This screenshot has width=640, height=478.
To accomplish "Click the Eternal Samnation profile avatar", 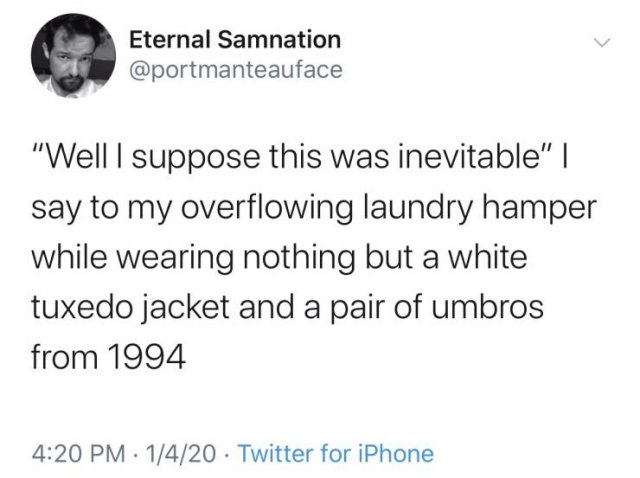I will 73,56.
